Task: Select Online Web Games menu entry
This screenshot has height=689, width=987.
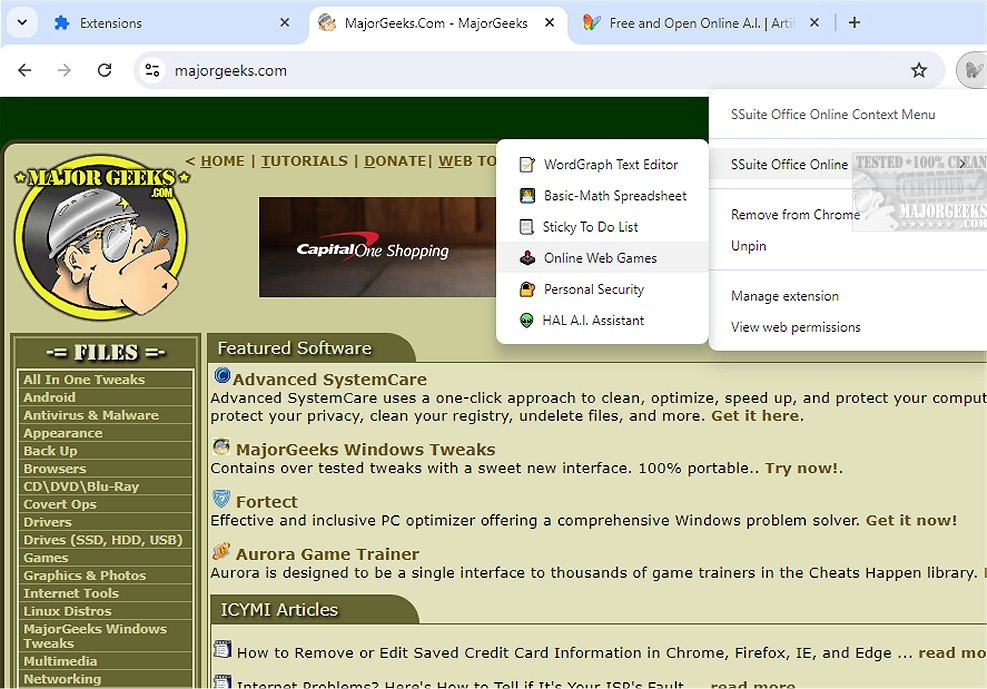Action: (x=602, y=258)
